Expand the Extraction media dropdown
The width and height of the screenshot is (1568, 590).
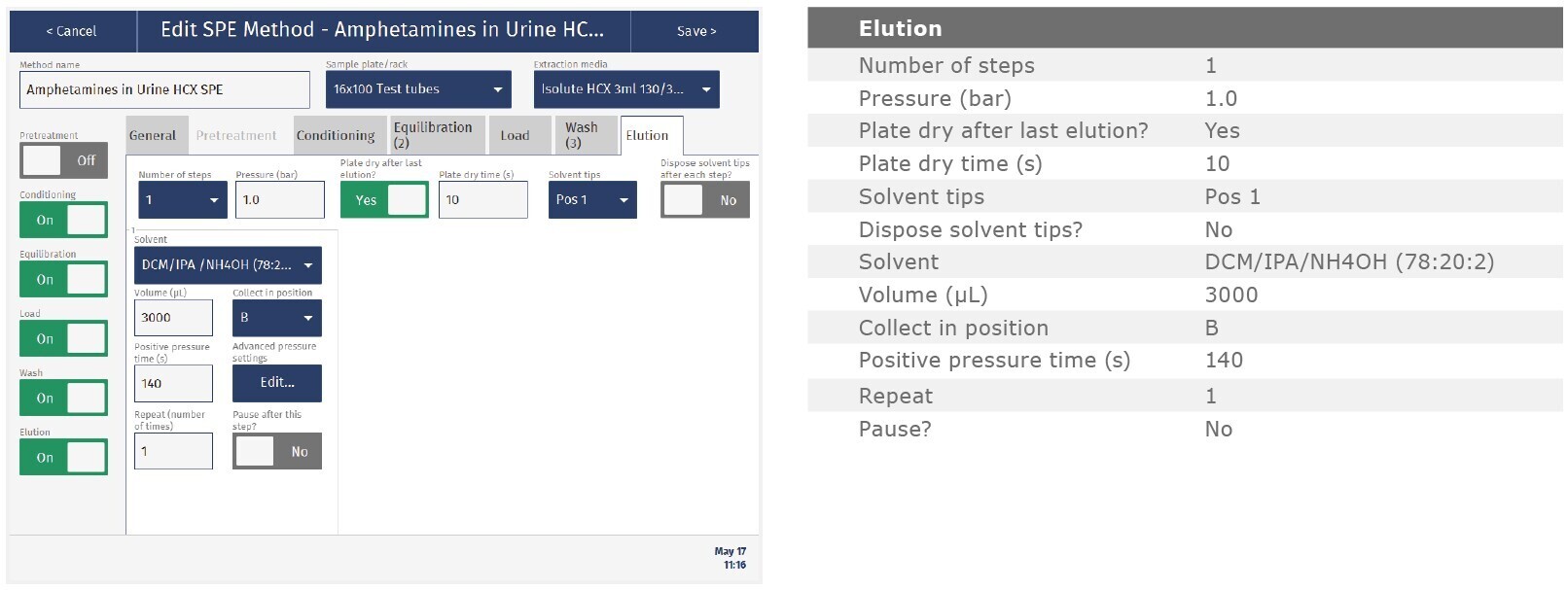tap(625, 89)
